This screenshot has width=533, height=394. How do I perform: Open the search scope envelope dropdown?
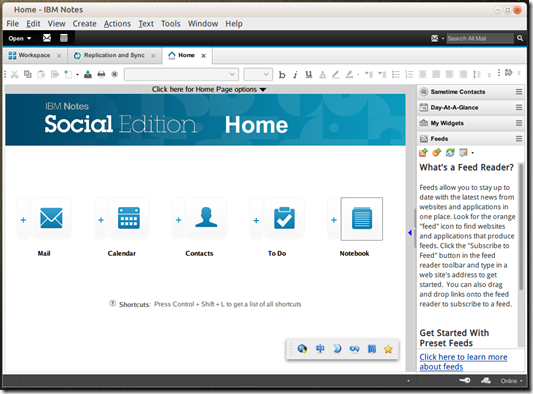[437, 38]
